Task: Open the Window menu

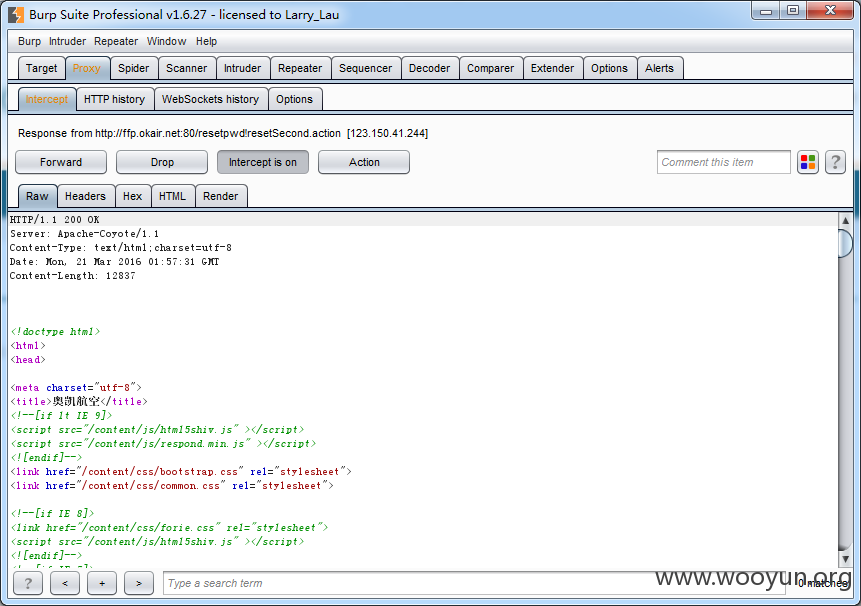Action: pyautogui.click(x=166, y=41)
